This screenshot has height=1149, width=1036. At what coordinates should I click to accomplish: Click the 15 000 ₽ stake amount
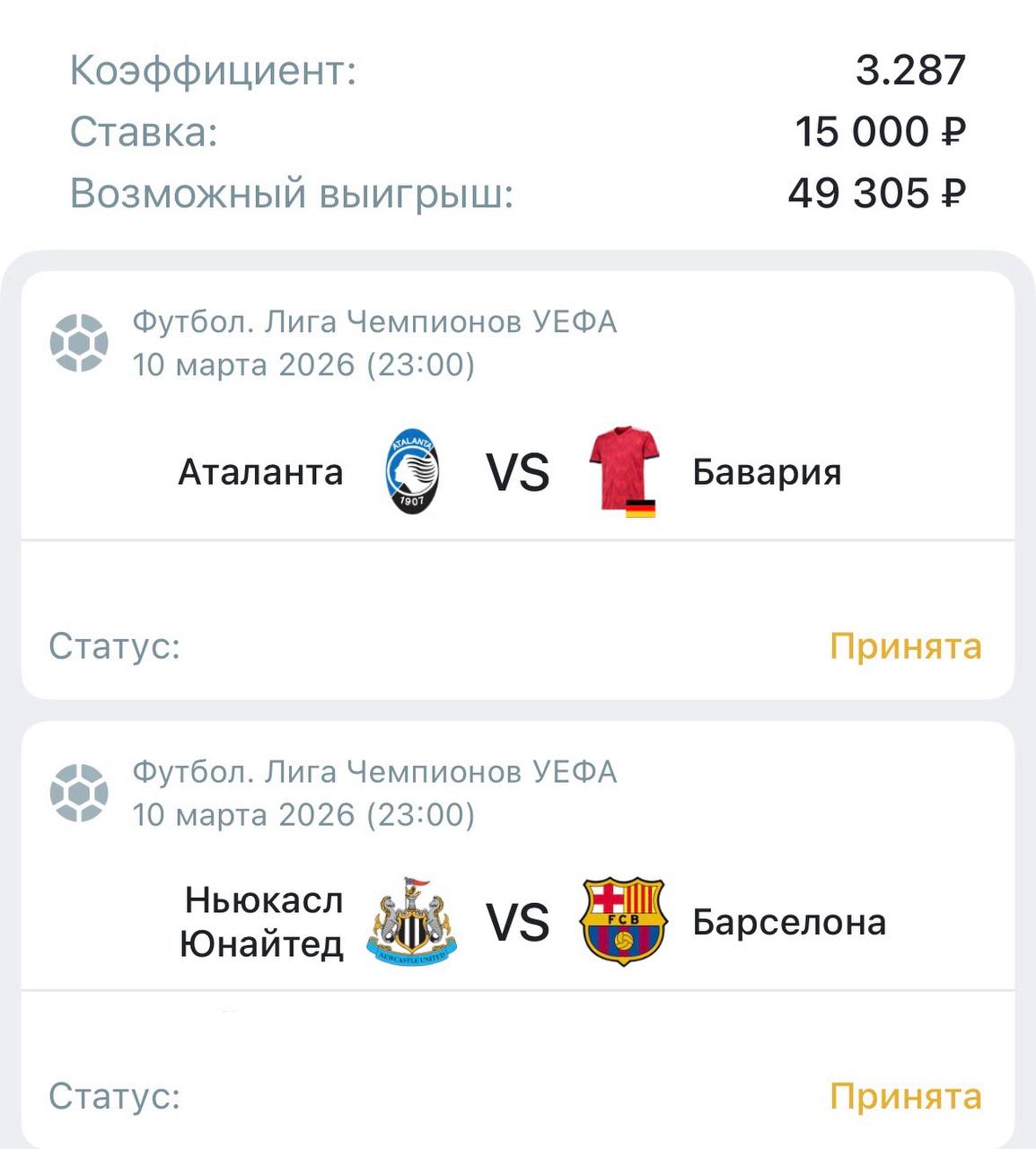click(880, 132)
